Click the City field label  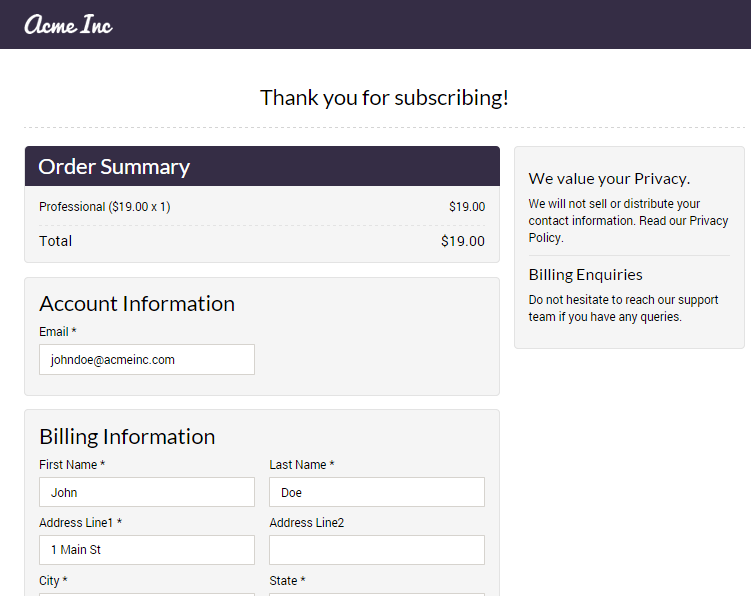pos(53,581)
